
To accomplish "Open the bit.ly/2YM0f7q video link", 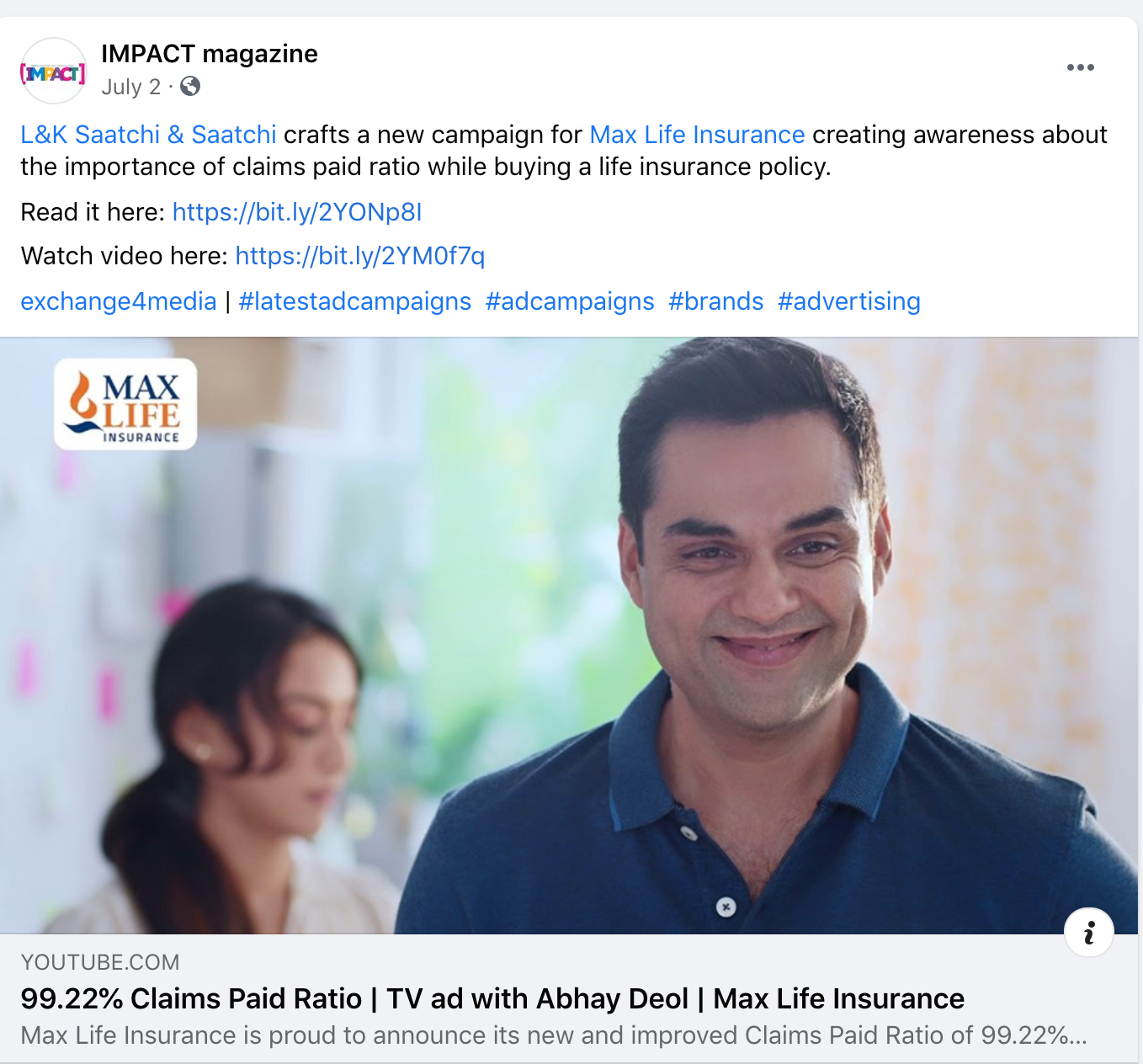I will click(360, 256).
